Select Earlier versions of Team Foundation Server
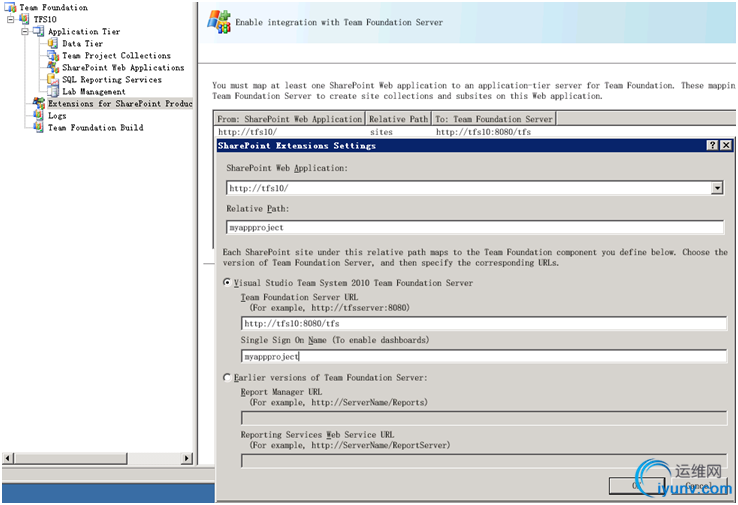The width and height of the screenshot is (738, 505). click(x=227, y=377)
